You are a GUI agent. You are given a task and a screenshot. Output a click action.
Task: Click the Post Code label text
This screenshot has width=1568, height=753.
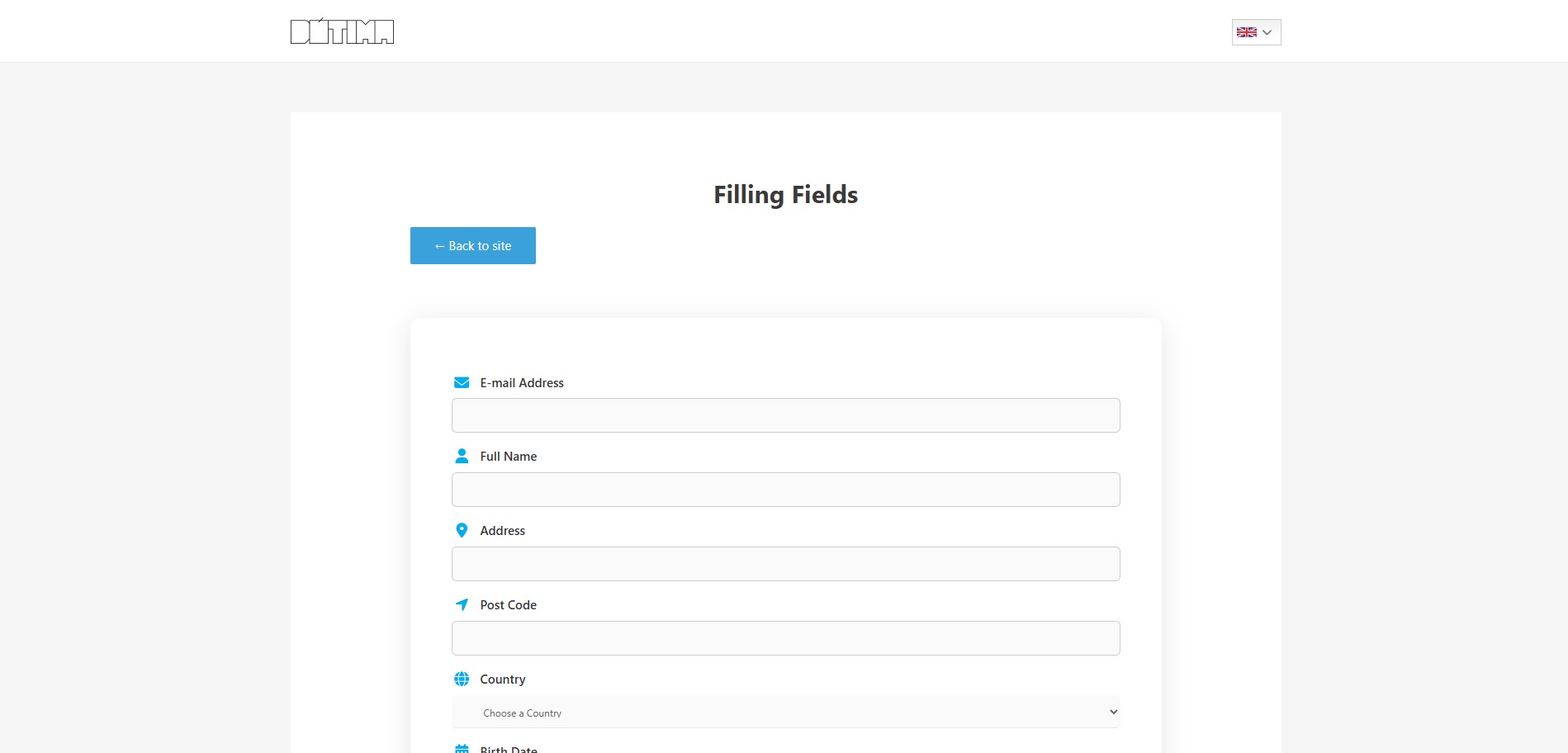pos(508,605)
